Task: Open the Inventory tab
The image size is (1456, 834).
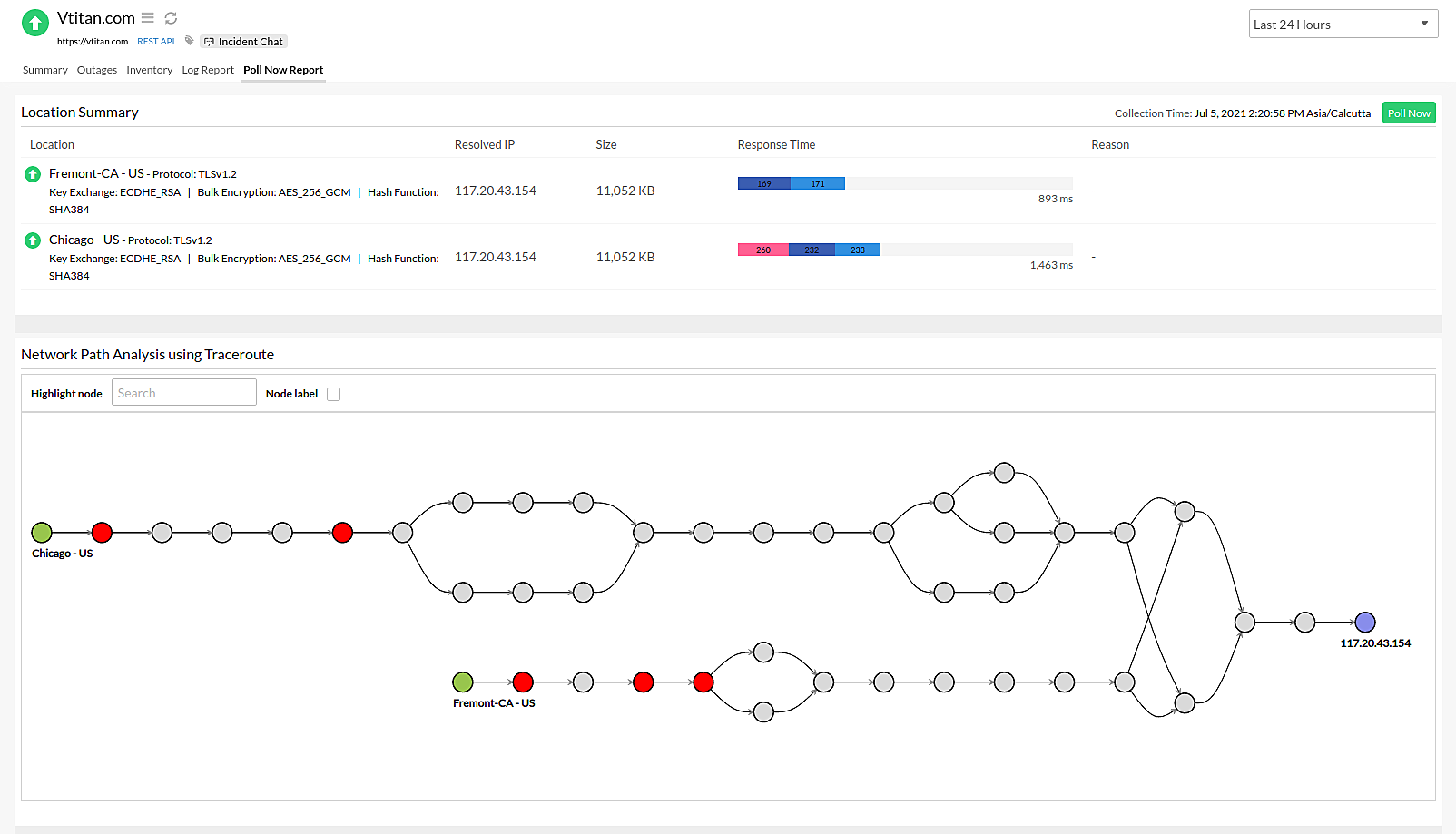Action: tap(150, 70)
